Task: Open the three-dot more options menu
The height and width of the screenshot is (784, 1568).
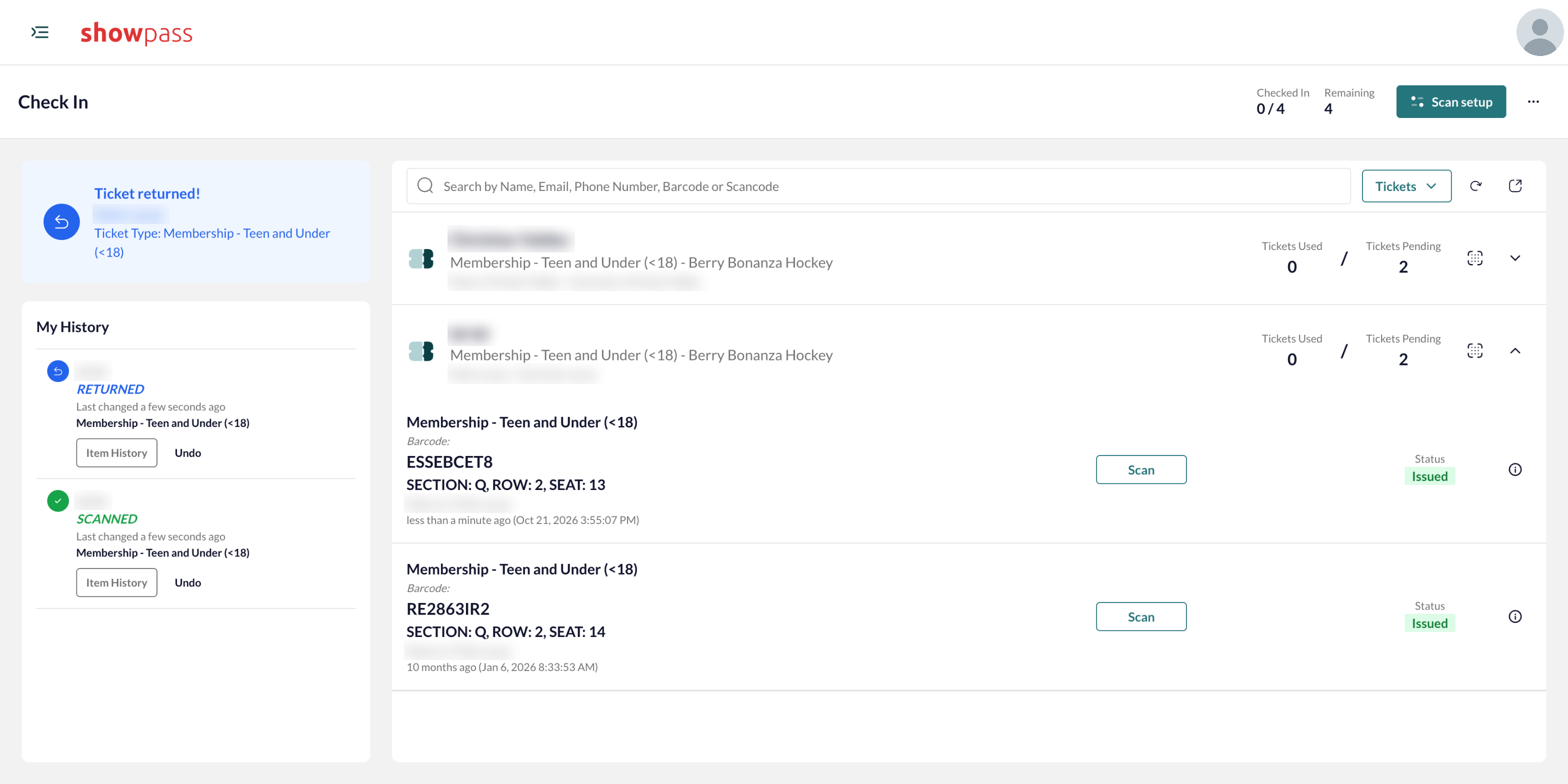Action: tap(1532, 101)
